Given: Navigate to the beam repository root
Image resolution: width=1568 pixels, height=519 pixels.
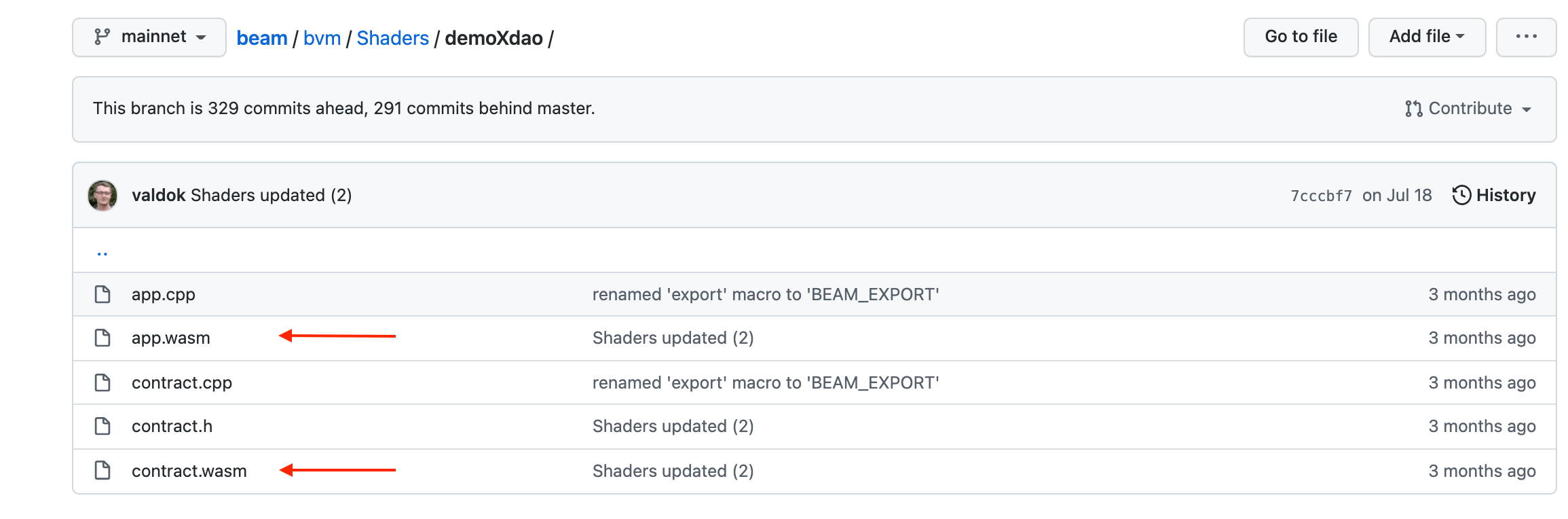Looking at the screenshot, I should pos(261,38).
